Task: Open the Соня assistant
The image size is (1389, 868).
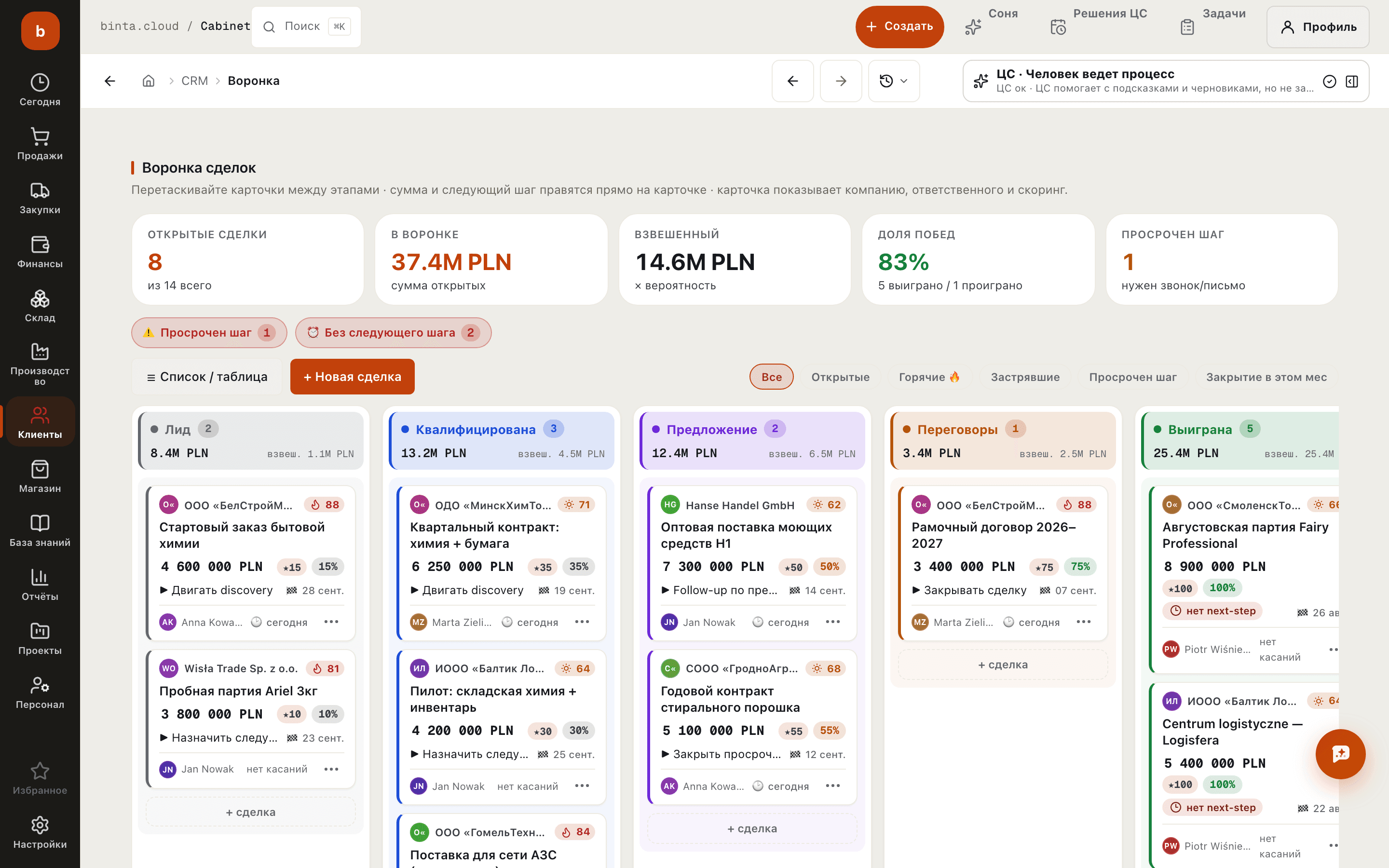Action: point(992,27)
